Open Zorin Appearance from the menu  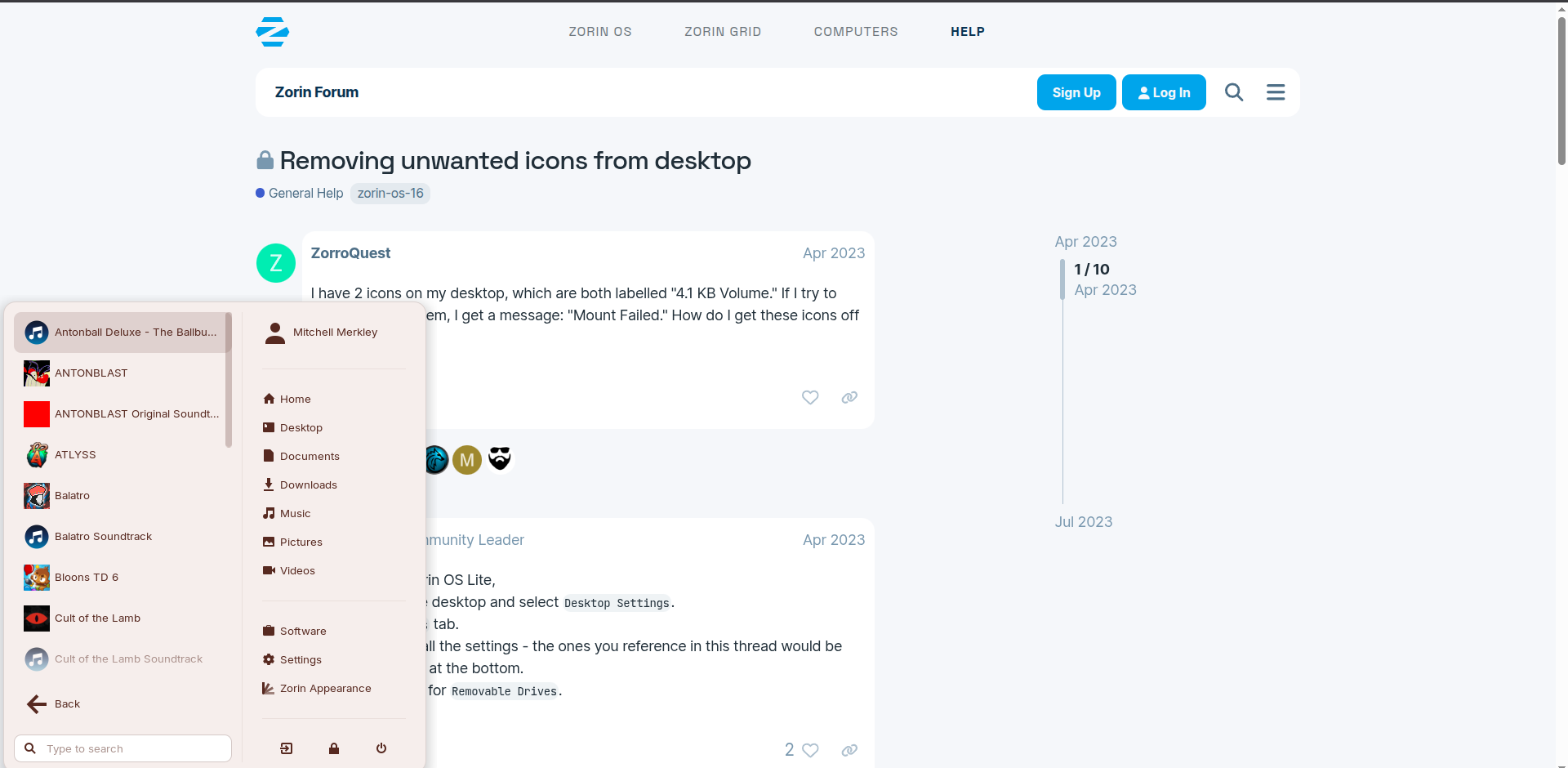(325, 689)
